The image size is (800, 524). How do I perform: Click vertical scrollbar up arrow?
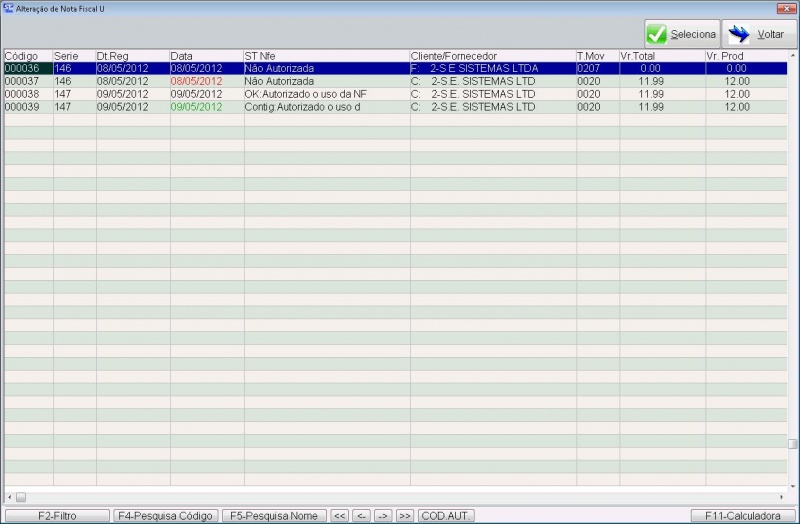click(792, 55)
